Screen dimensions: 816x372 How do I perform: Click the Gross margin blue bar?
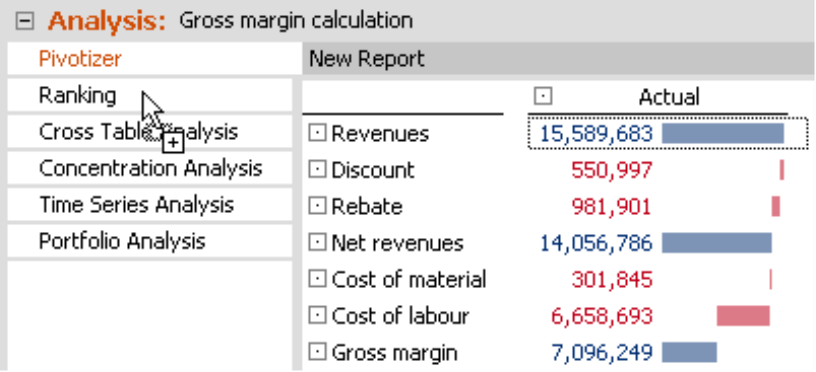(x=689, y=352)
